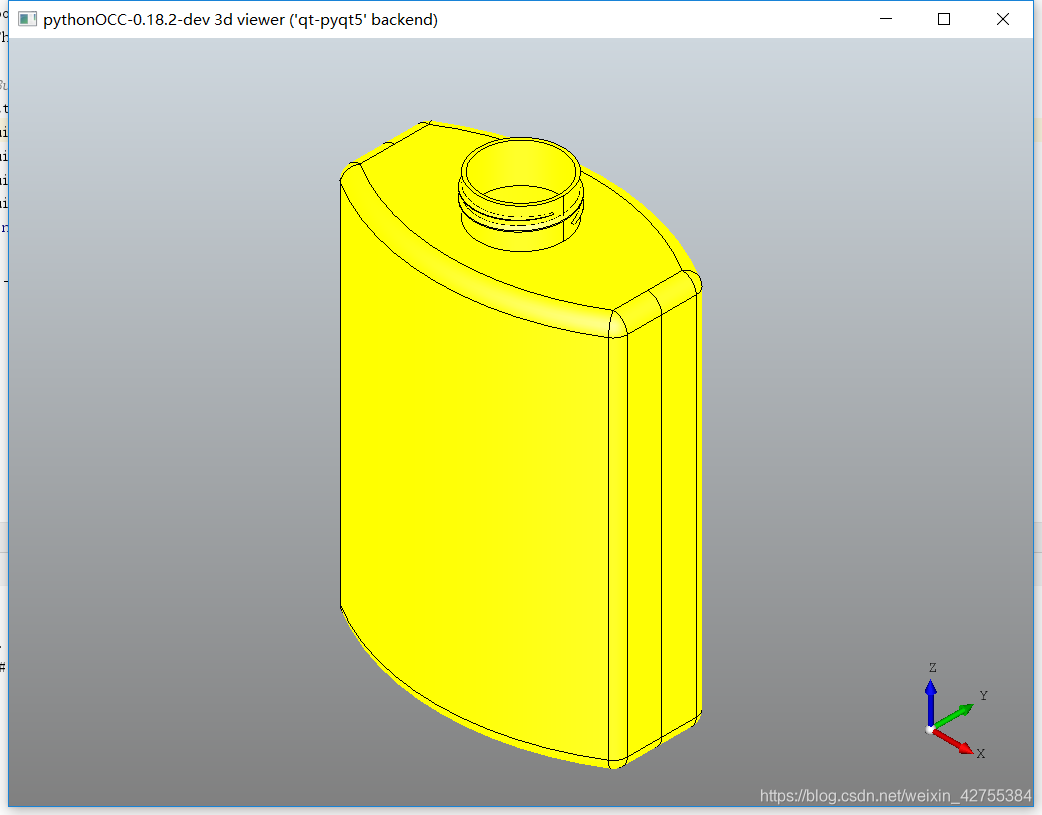Image resolution: width=1042 pixels, height=815 pixels.
Task: Click the green Y-axis arrow
Action: click(955, 716)
